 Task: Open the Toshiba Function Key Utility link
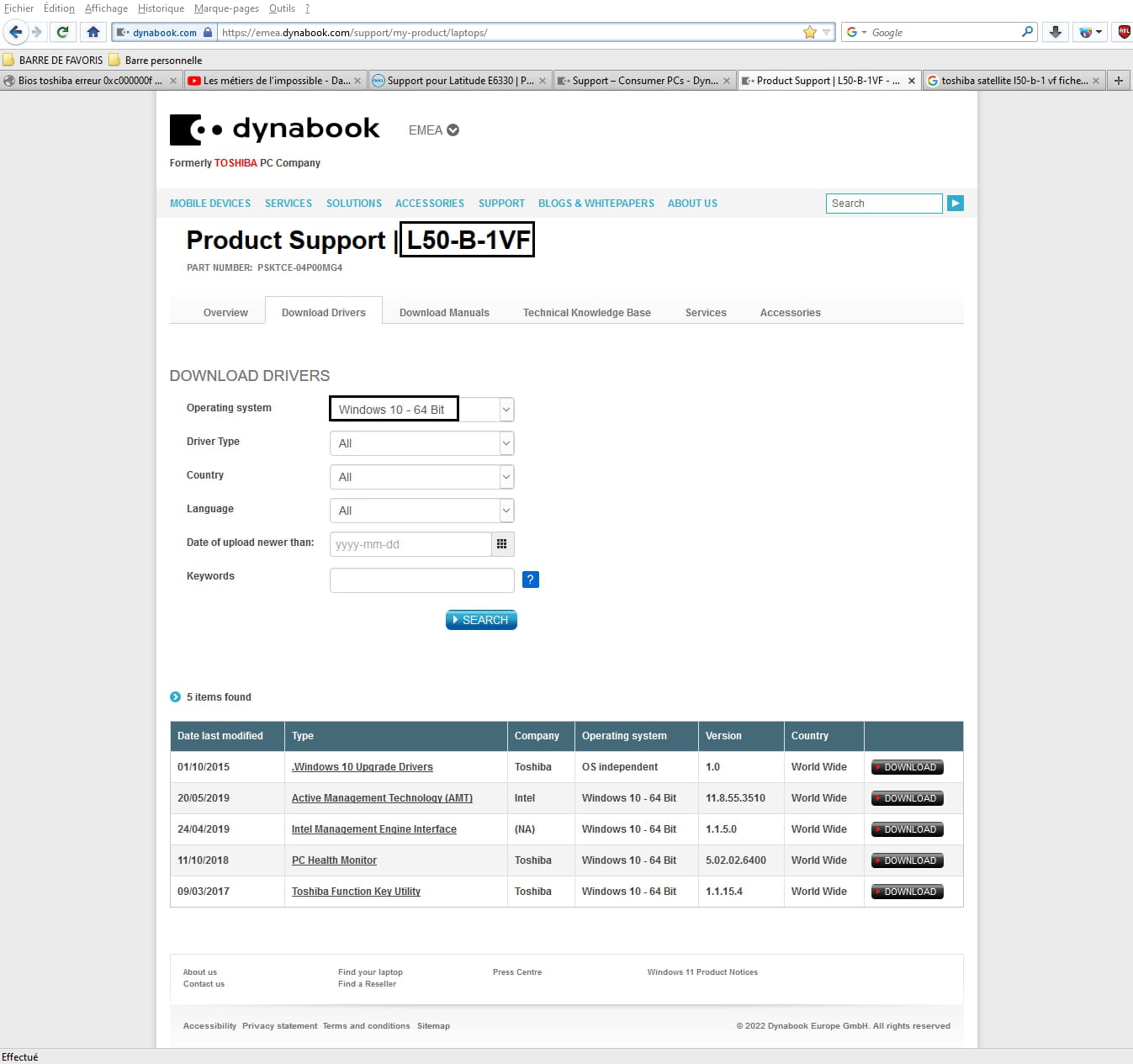click(x=356, y=892)
